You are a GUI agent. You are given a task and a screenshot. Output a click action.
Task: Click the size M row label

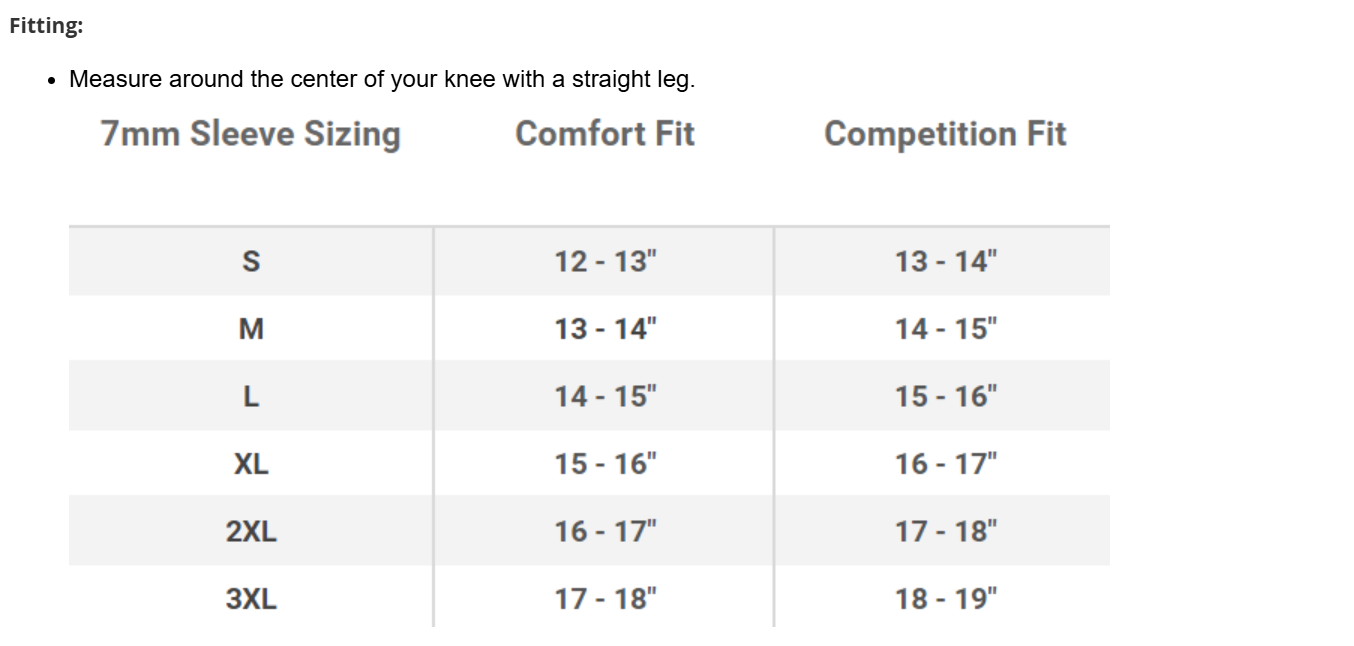tap(251, 329)
